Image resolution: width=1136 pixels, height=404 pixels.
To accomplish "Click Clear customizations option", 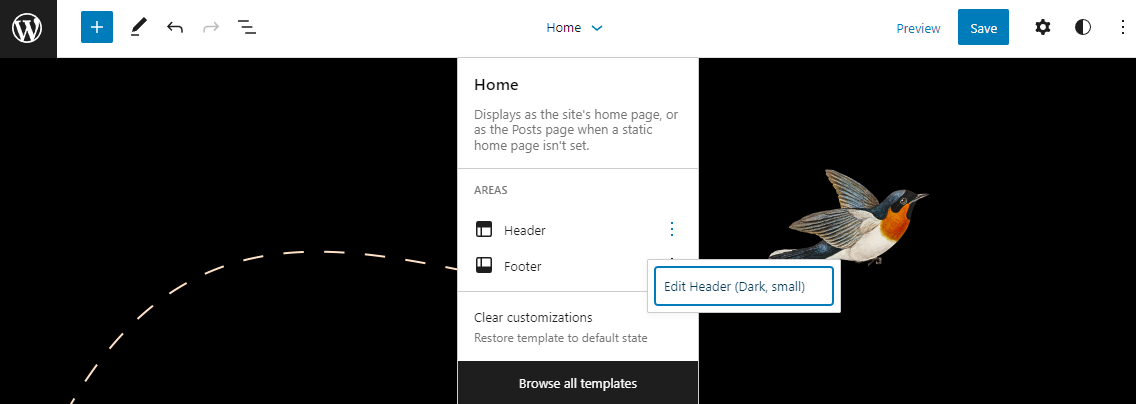I will pyautogui.click(x=533, y=318).
